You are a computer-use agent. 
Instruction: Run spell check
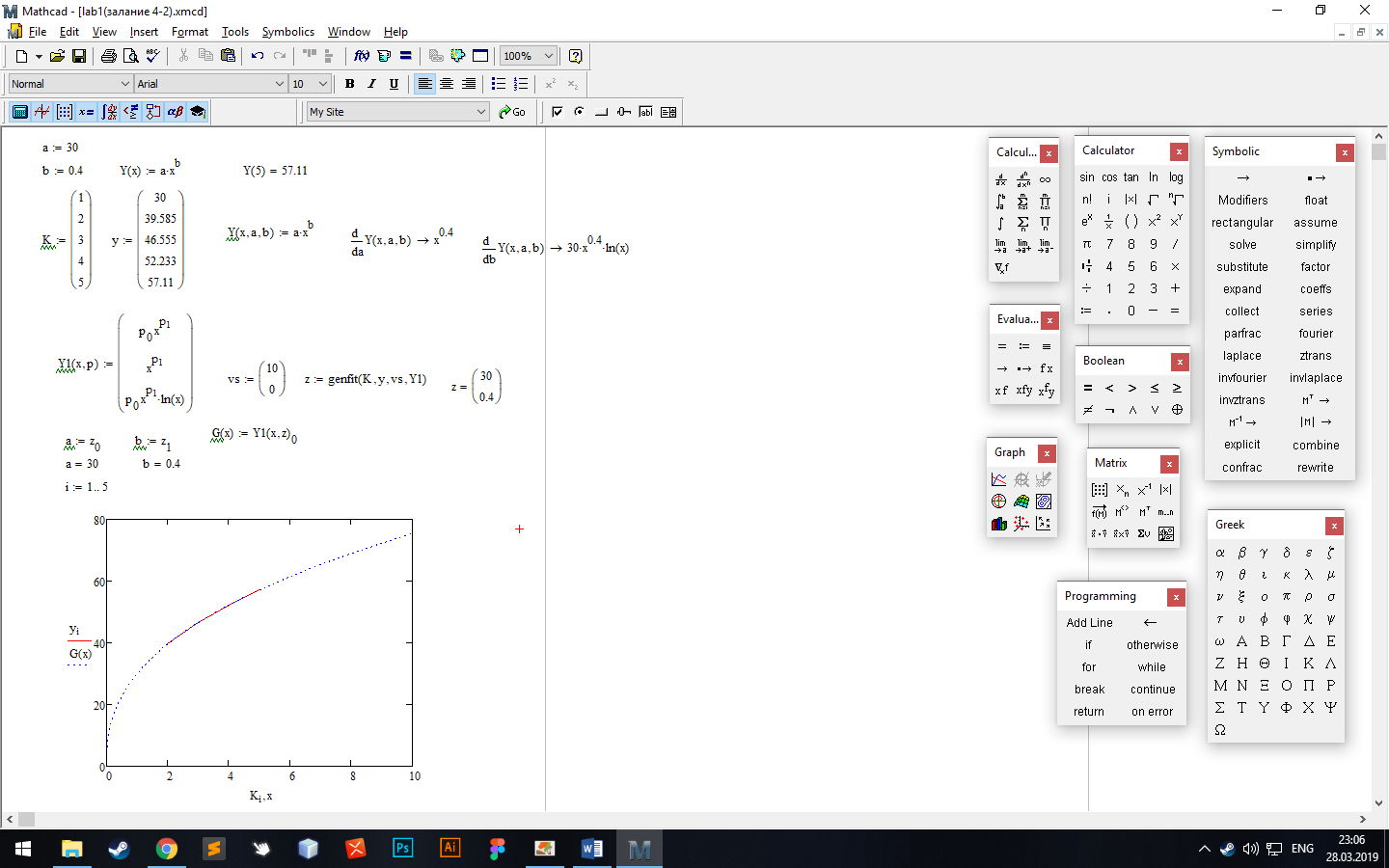[152, 56]
